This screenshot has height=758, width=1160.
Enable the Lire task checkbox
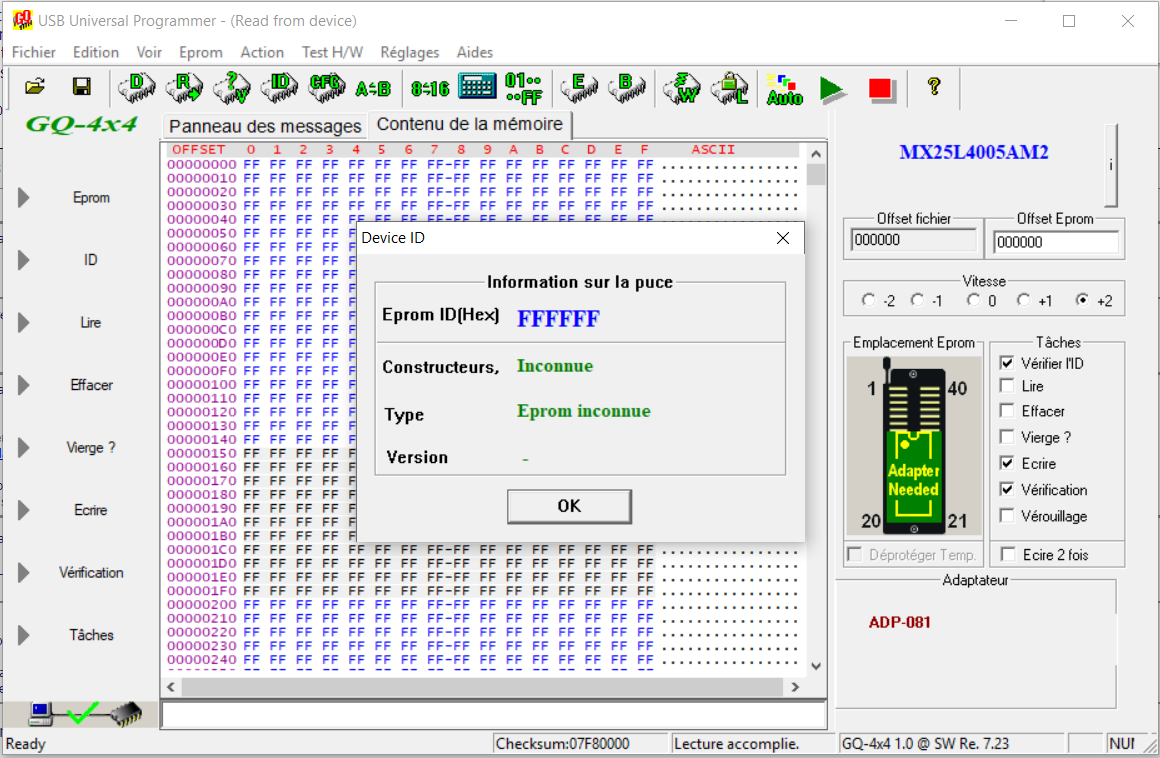click(x=1007, y=386)
